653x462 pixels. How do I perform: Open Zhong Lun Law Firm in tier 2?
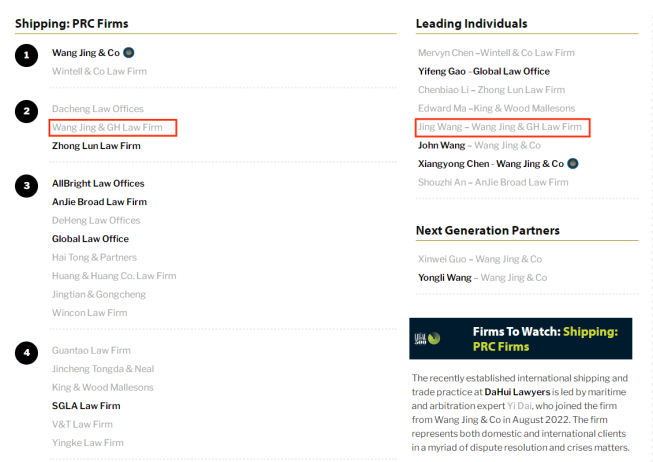click(96, 146)
